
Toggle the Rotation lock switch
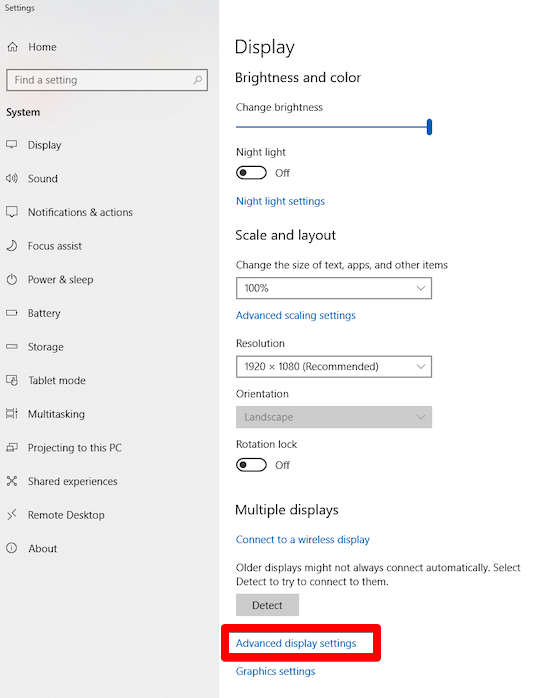[x=251, y=465]
